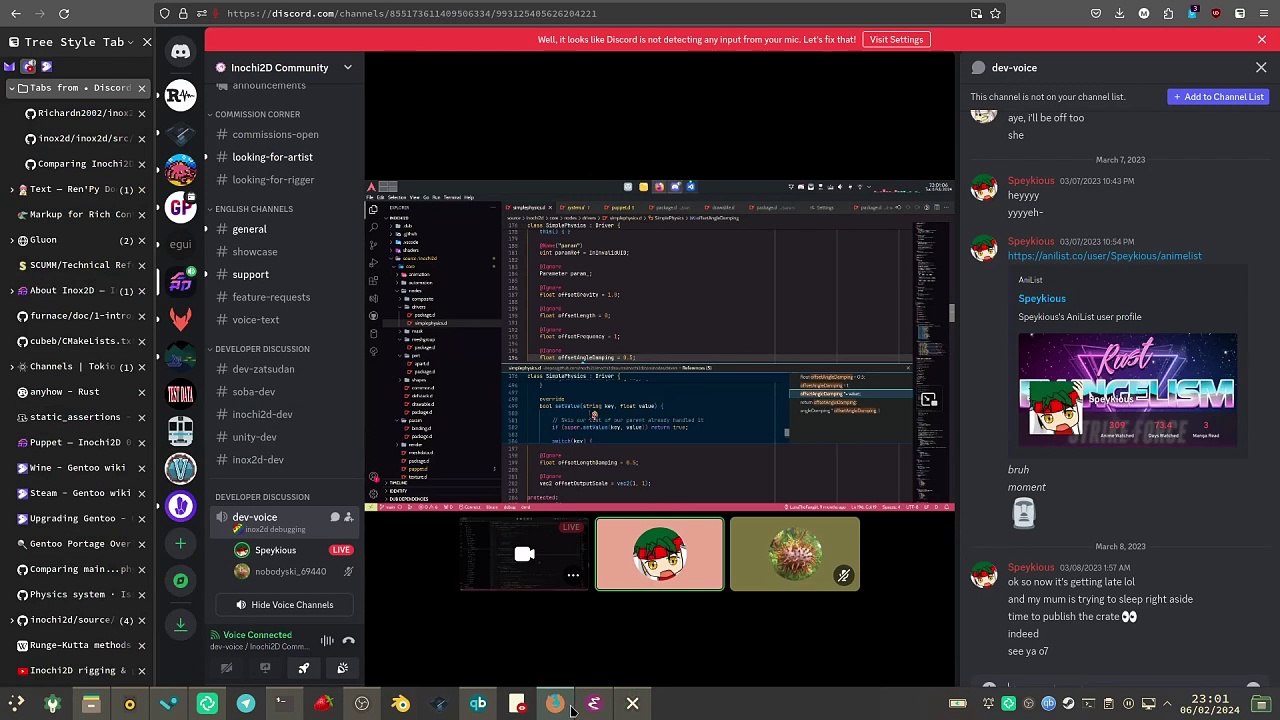Expand the About Inox2D tab tree
The image size is (1280, 720).
click(x=10, y=291)
